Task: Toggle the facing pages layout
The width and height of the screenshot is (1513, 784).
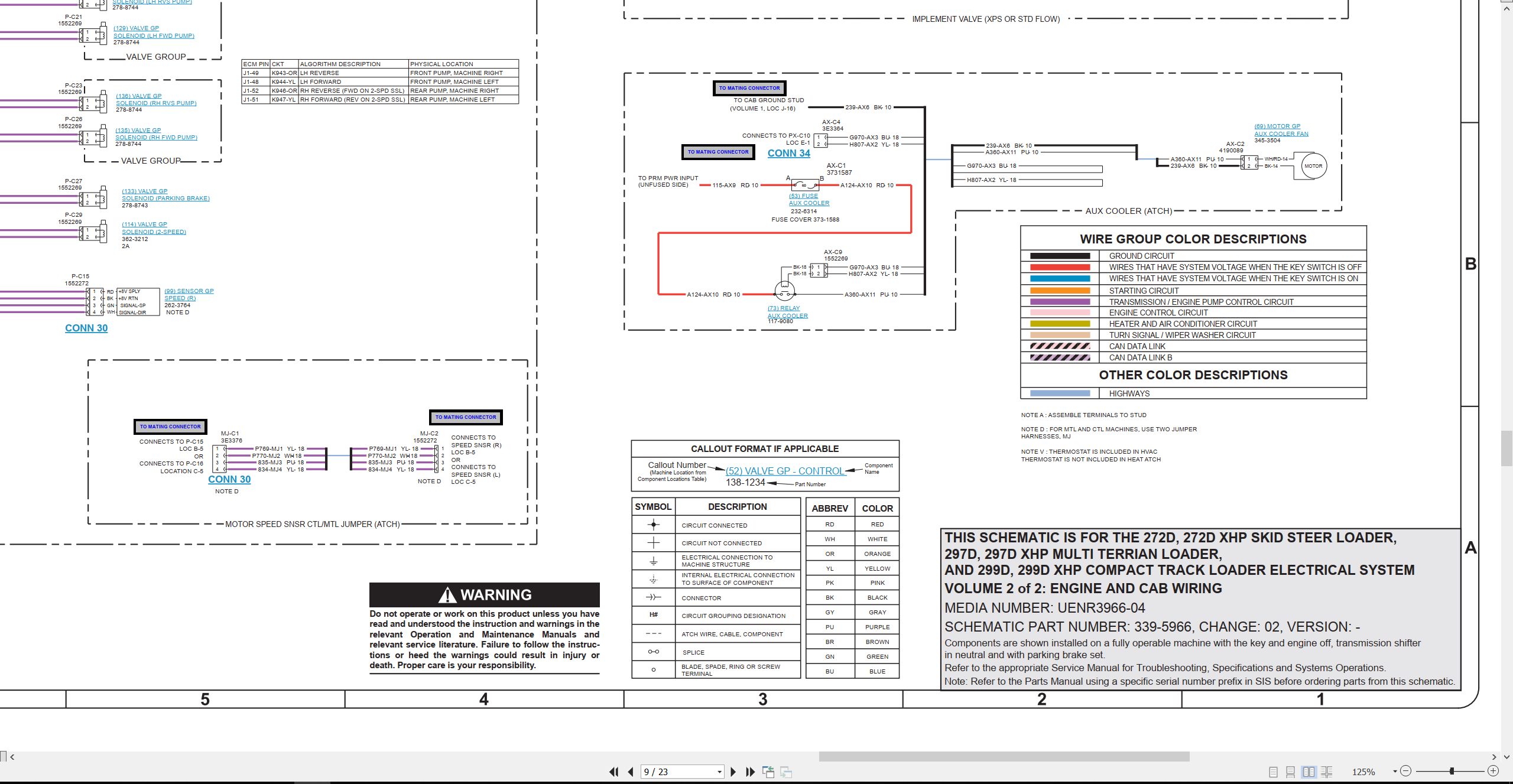Action: pyautogui.click(x=1309, y=772)
